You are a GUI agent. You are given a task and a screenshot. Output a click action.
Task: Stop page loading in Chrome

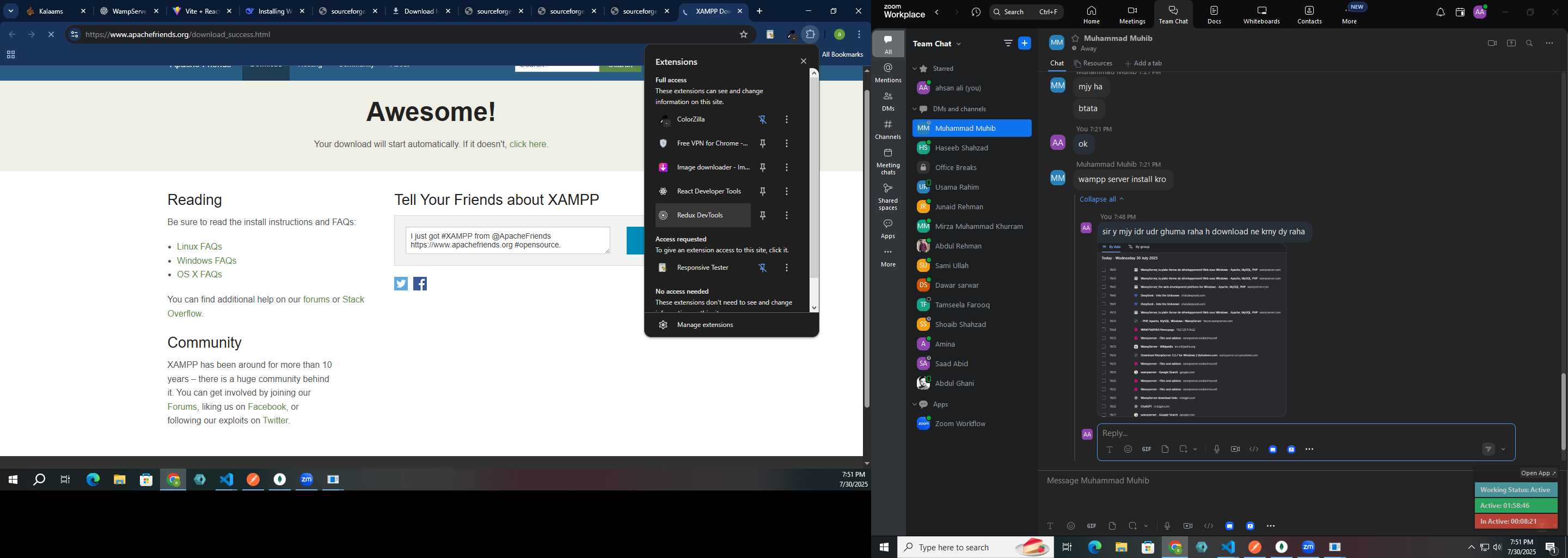pyautogui.click(x=51, y=35)
